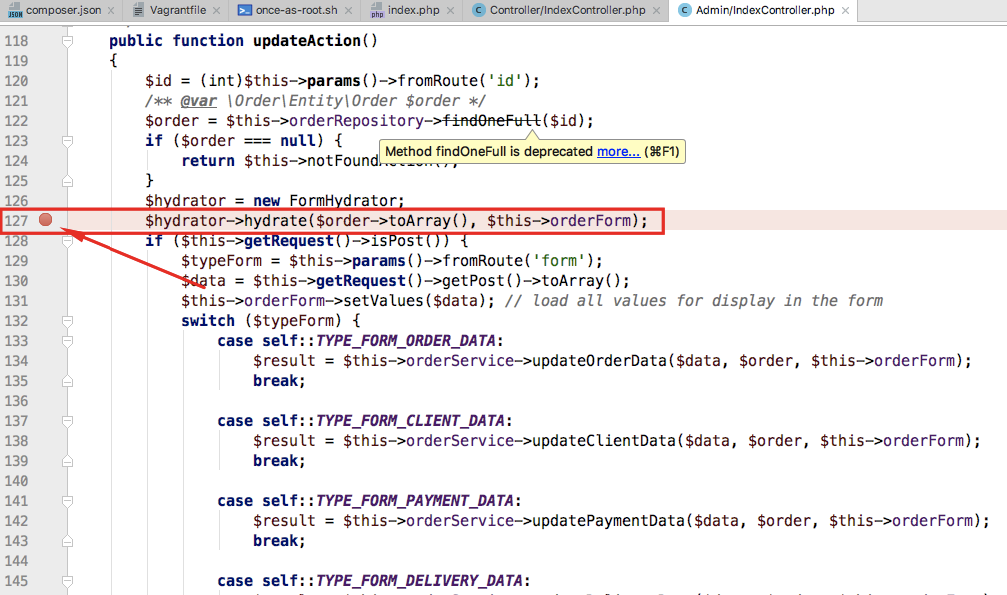Screen dimensions: 1007x595
Task: Click the updateAction function name
Action: click(306, 41)
